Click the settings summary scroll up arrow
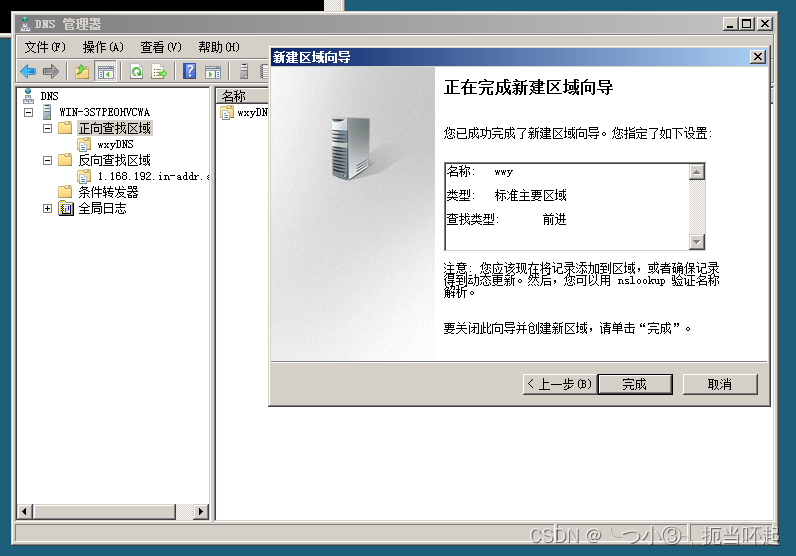Image resolution: width=796 pixels, height=556 pixels. [696, 172]
